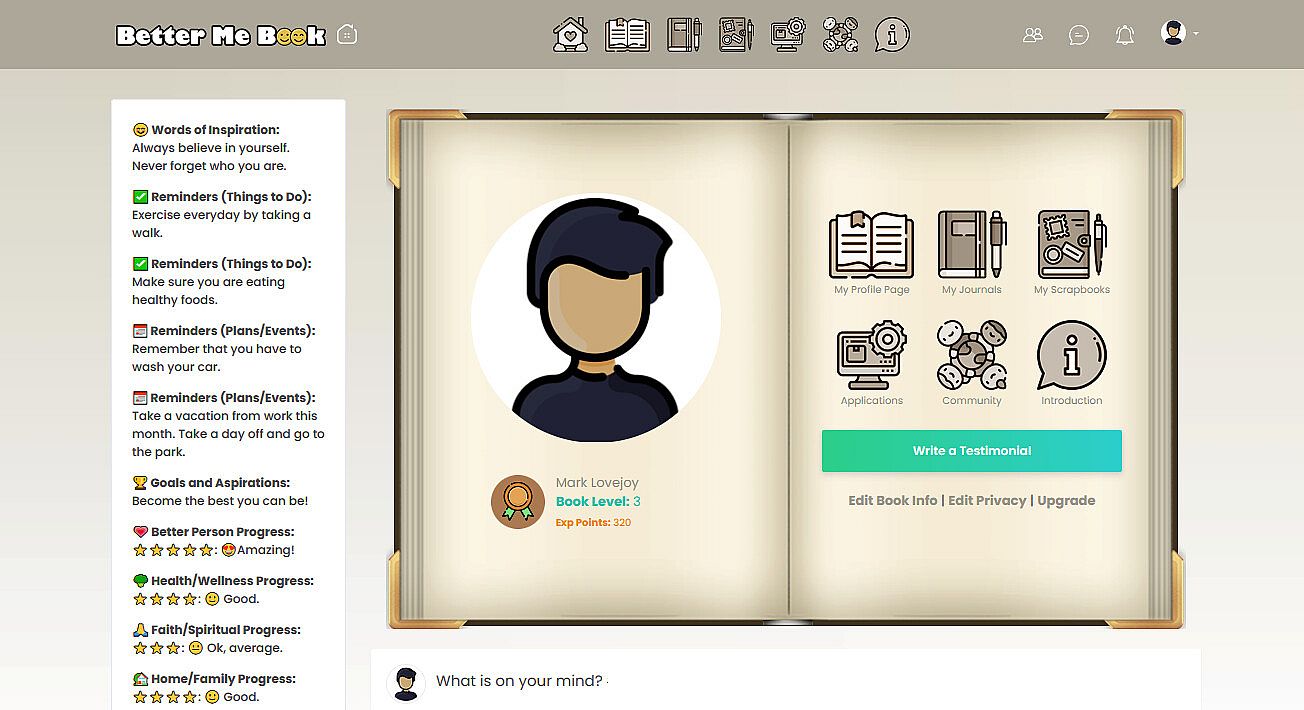Open the Community faces icon in top bar
Screen dimensions: 1304x710
coord(840,35)
